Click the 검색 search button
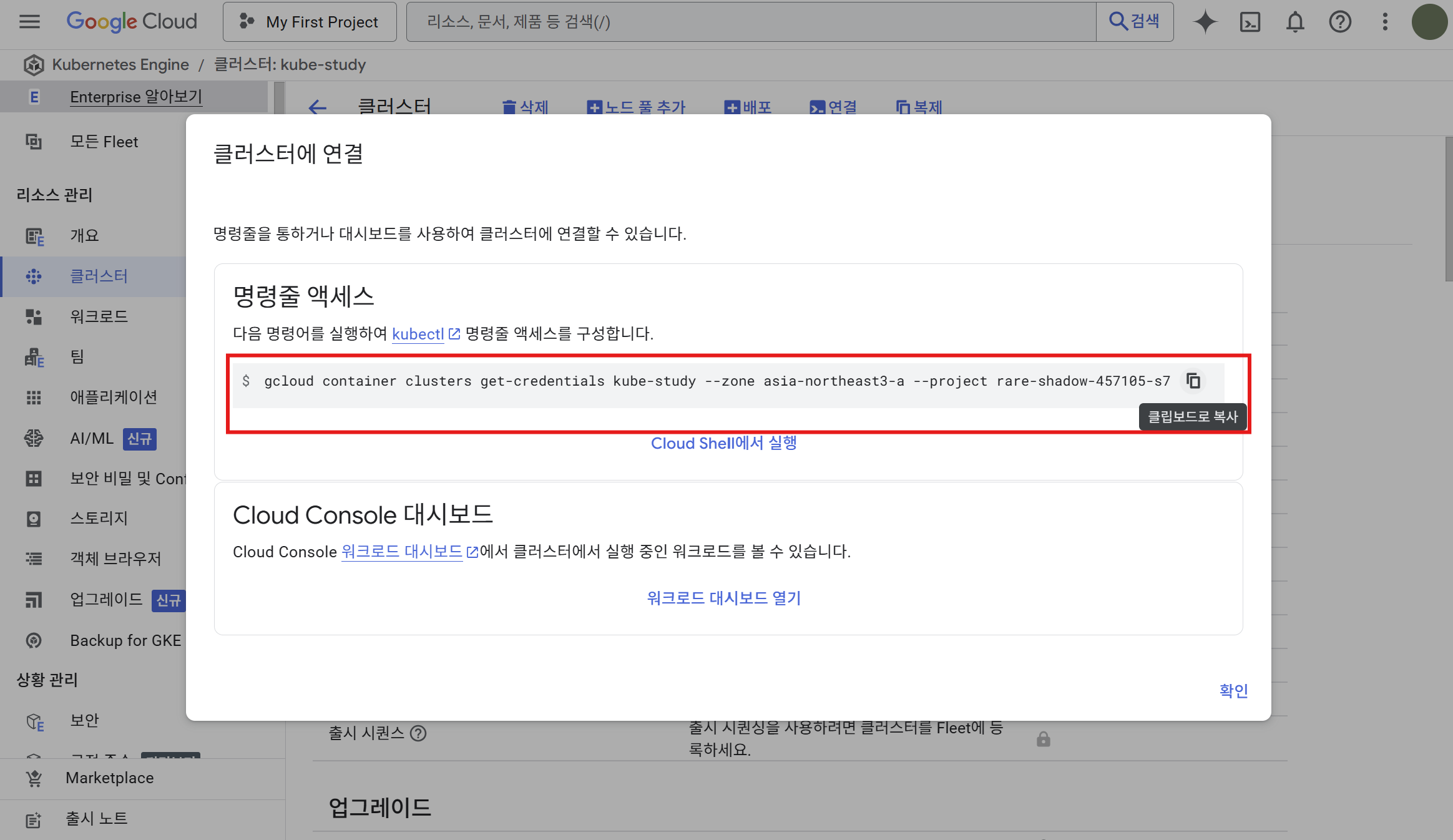This screenshot has width=1453, height=840. (x=1134, y=22)
